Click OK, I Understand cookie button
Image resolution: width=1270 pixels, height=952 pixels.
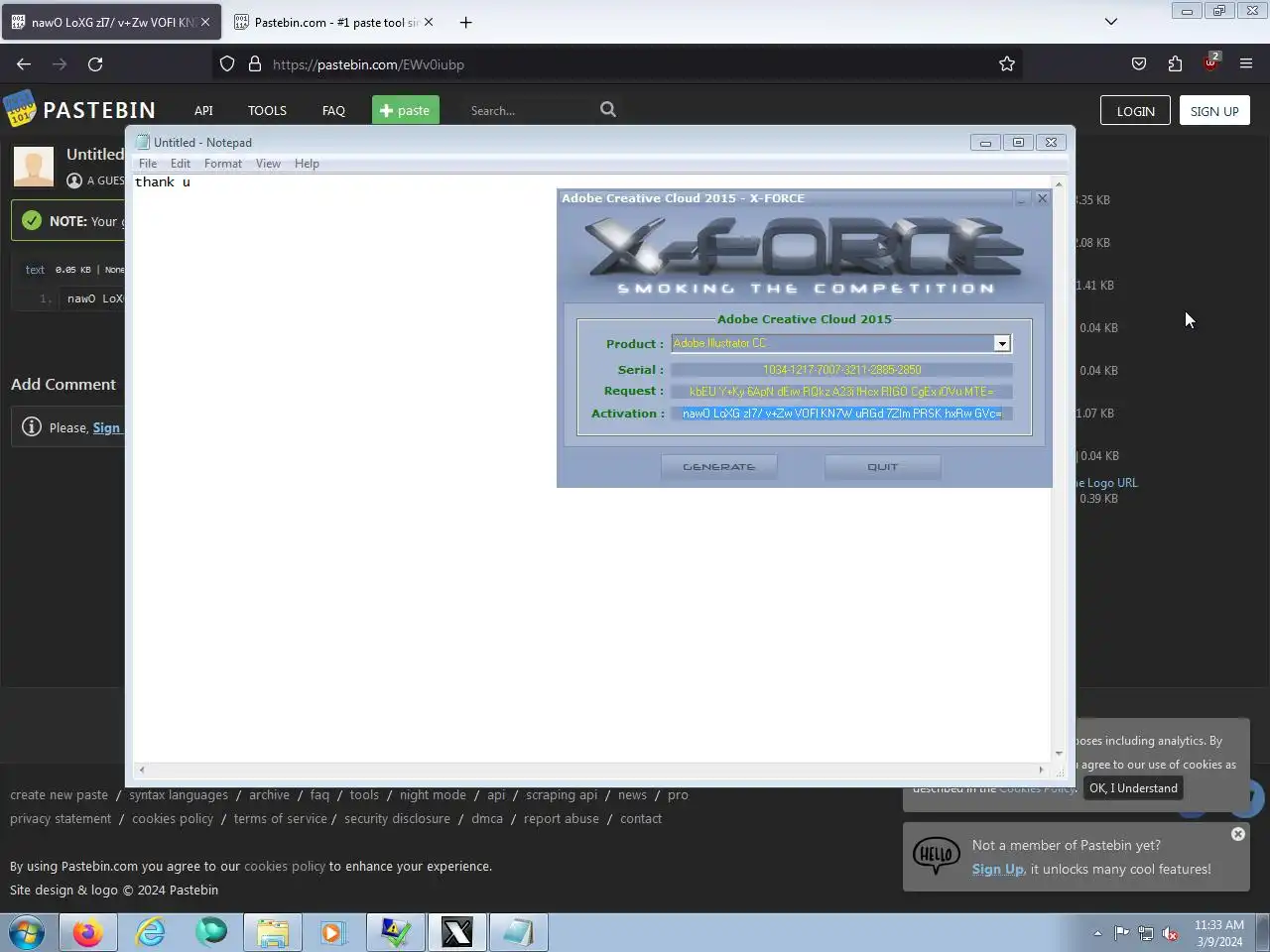tap(1133, 788)
